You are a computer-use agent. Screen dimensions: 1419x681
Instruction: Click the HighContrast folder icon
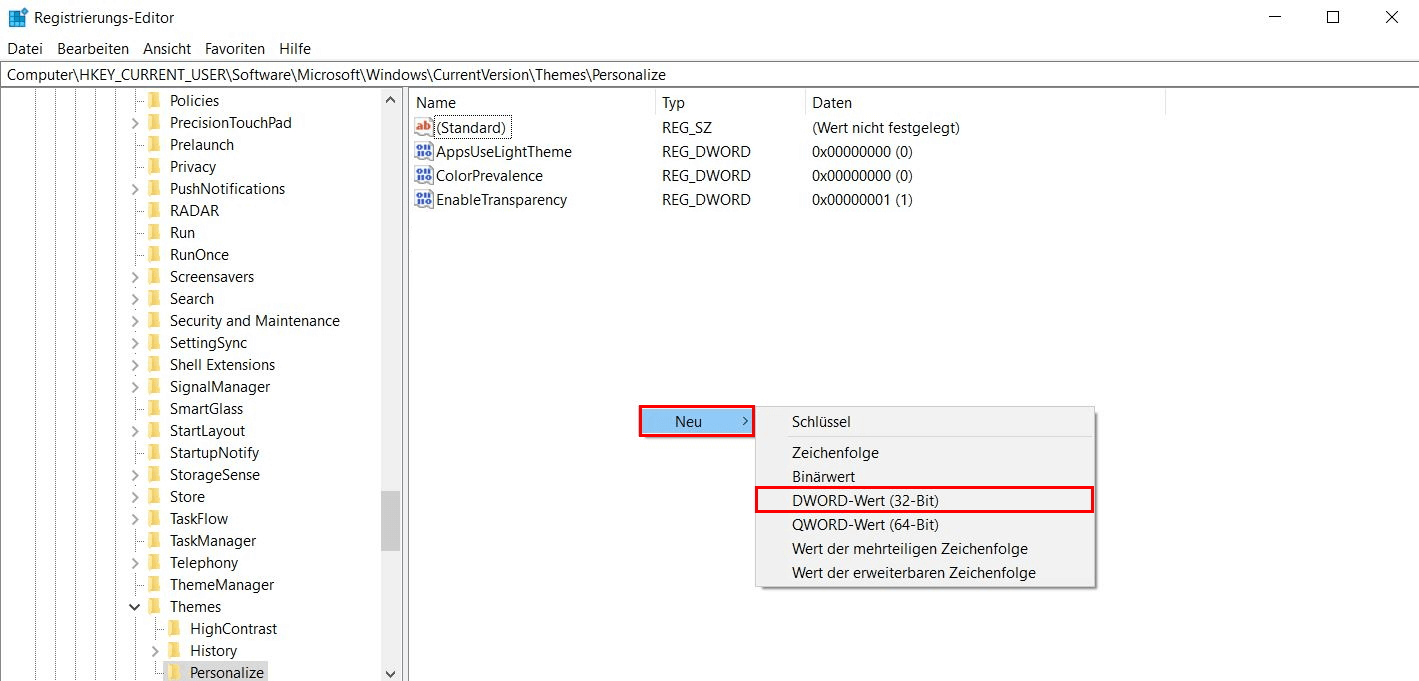(174, 628)
